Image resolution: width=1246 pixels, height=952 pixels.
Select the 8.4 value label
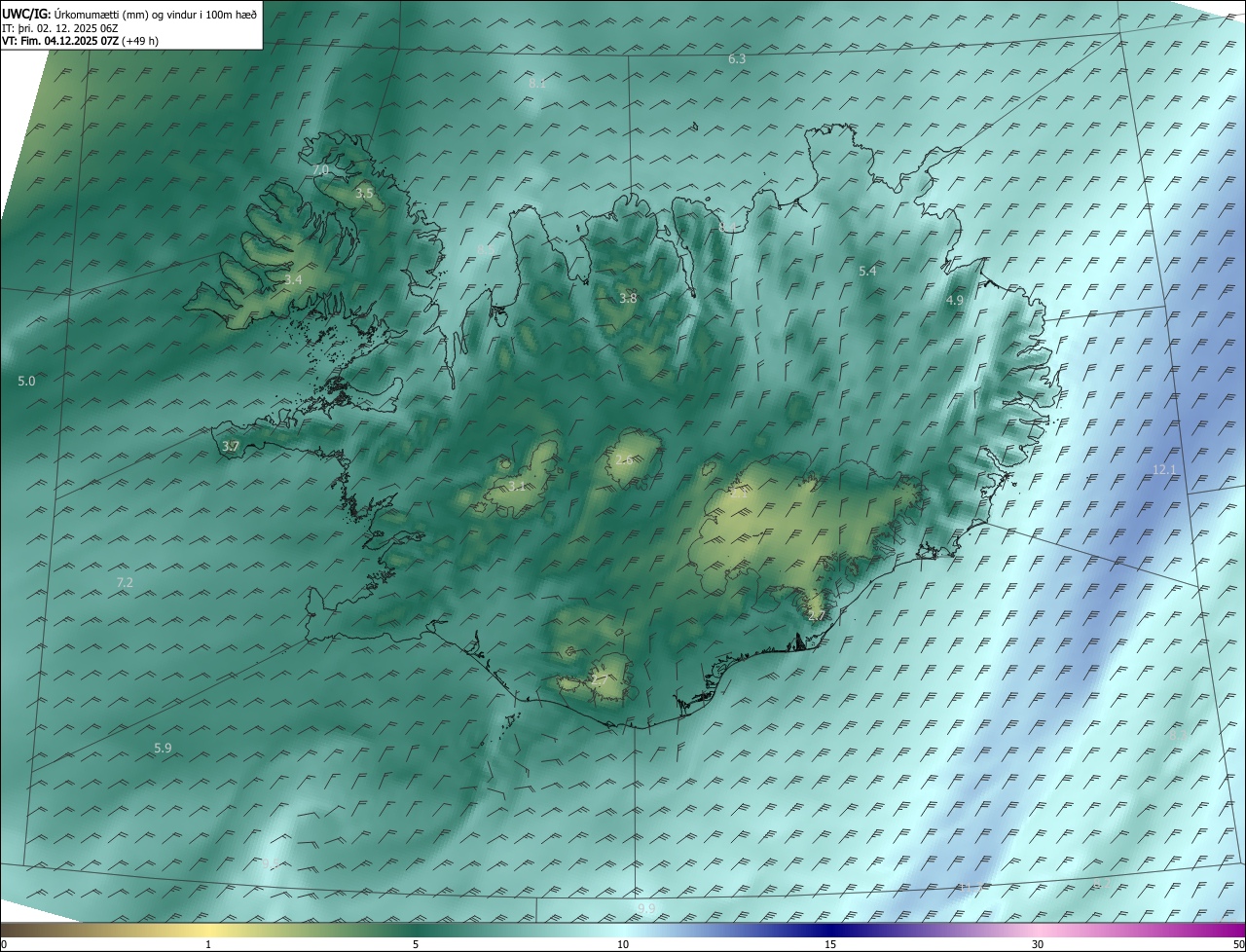pyautogui.click(x=727, y=228)
